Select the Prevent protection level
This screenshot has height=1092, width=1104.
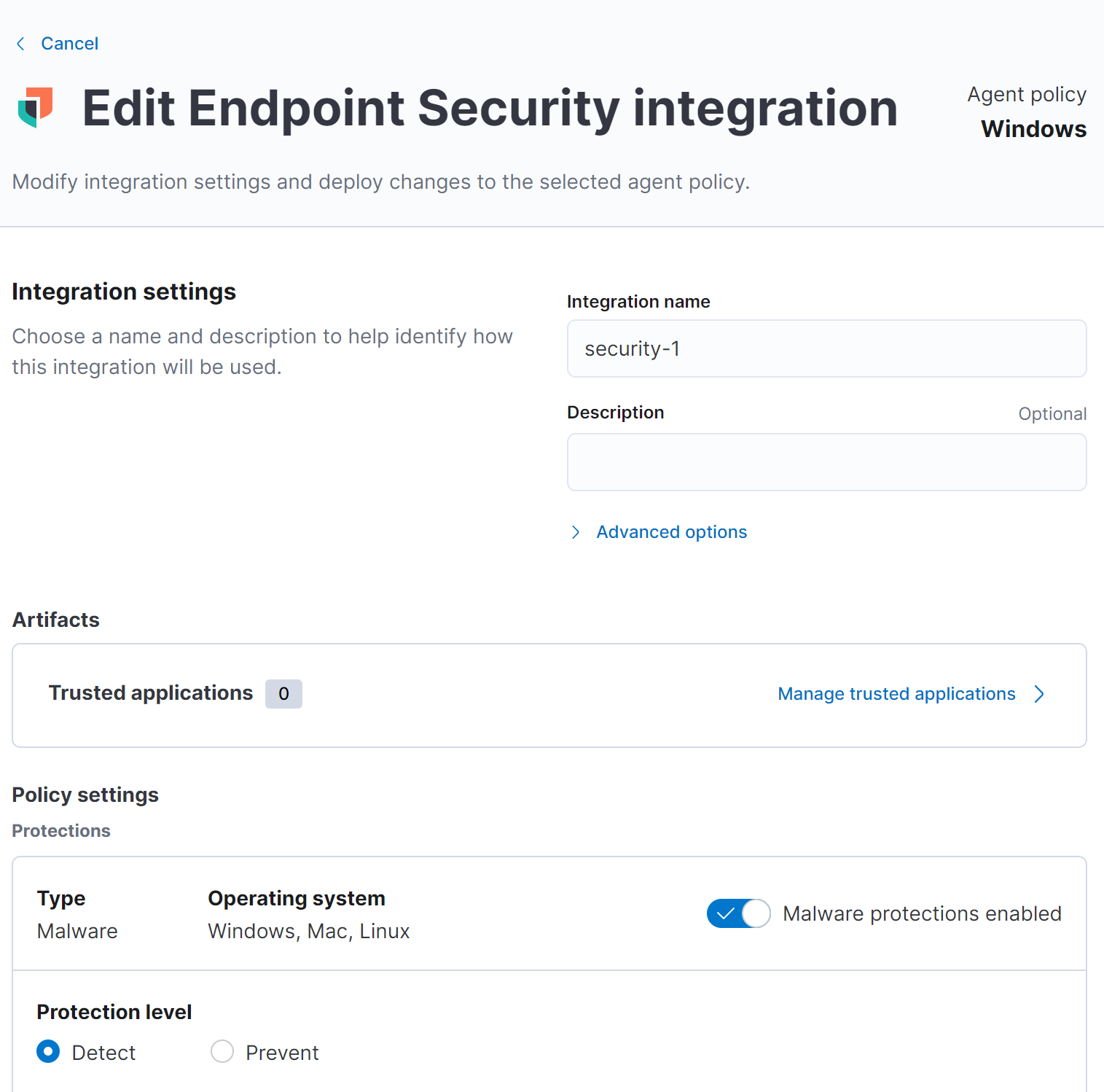222,1052
